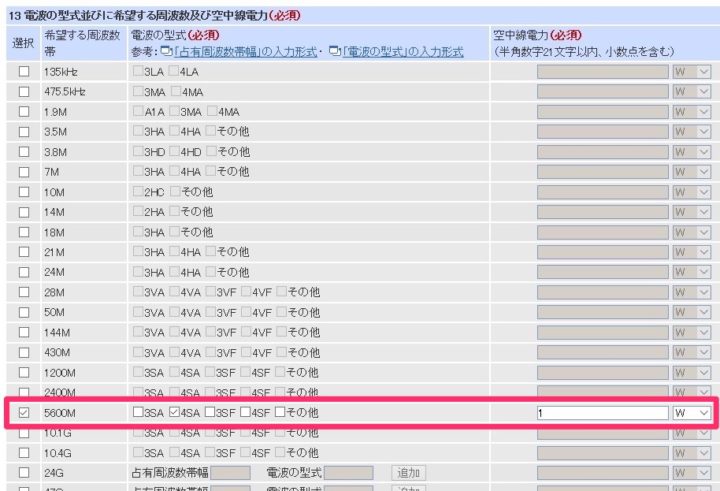Click the 占有周波数帯幅 field in 24G row
The image size is (720, 491).
tap(230, 472)
